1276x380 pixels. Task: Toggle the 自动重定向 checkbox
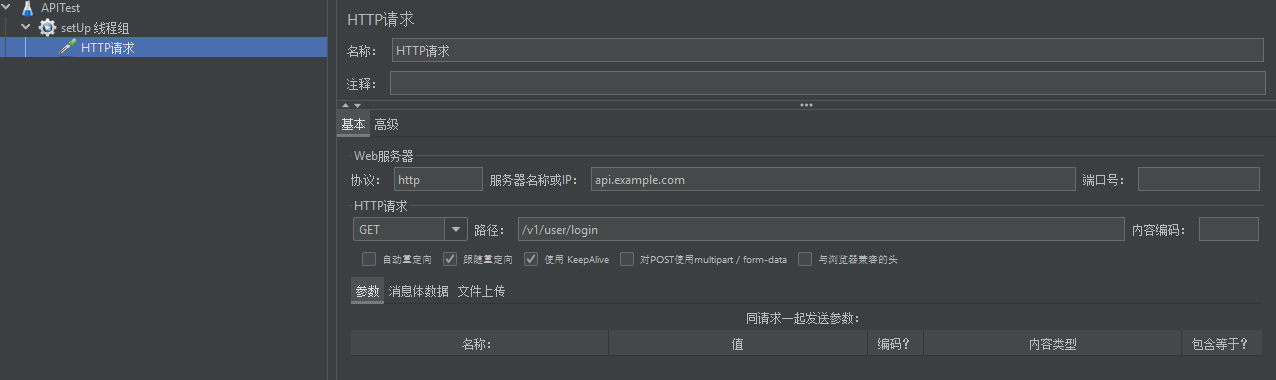(x=369, y=259)
